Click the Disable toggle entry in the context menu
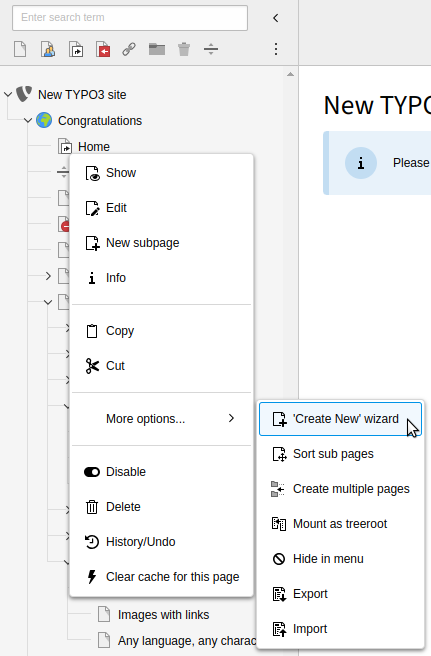Screen dimensions: 431x656 162,472
